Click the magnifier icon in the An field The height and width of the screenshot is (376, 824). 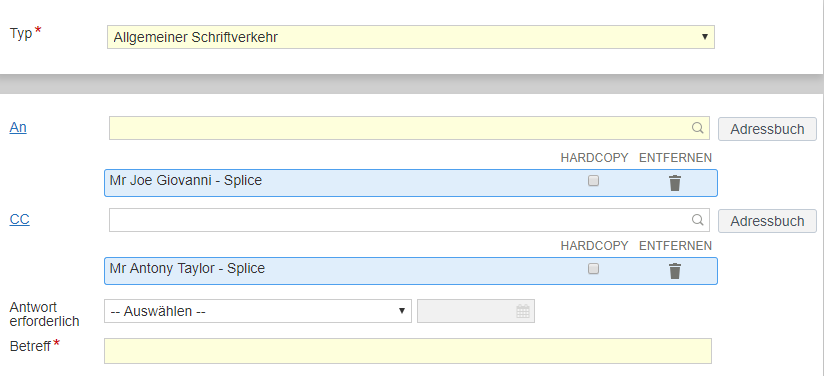click(x=697, y=128)
